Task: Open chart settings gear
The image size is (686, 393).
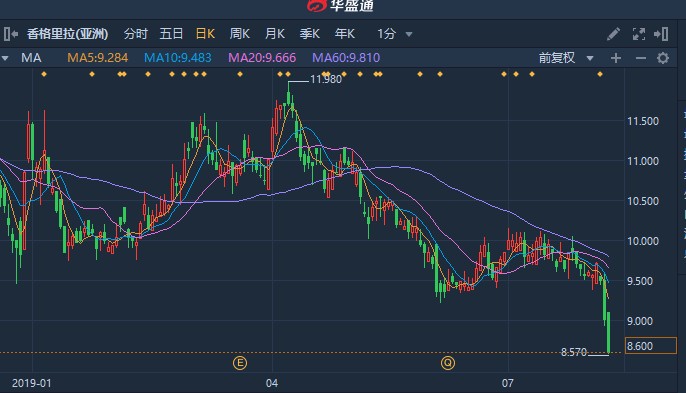Action: tap(663, 58)
